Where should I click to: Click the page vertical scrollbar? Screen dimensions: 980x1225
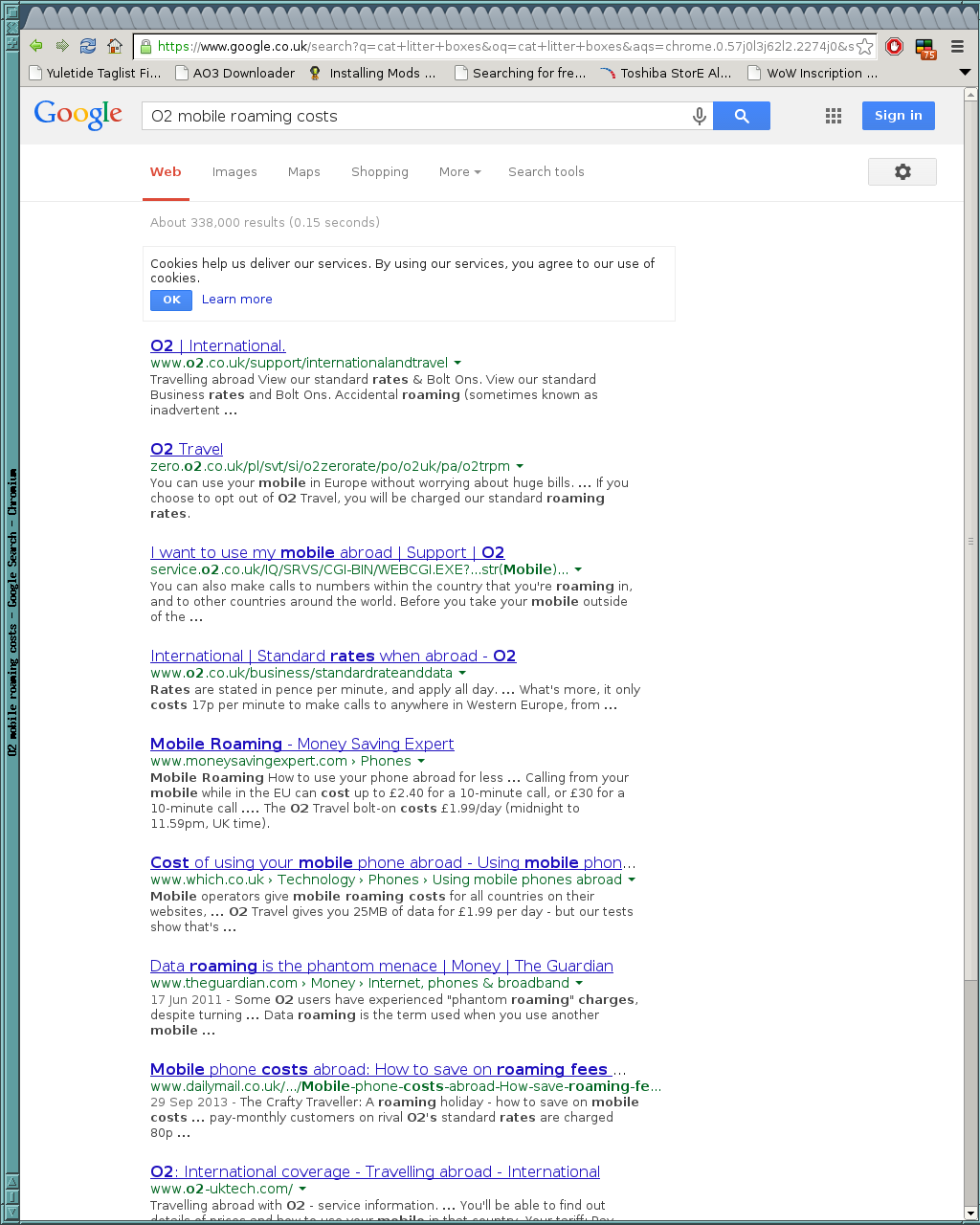tap(970, 541)
